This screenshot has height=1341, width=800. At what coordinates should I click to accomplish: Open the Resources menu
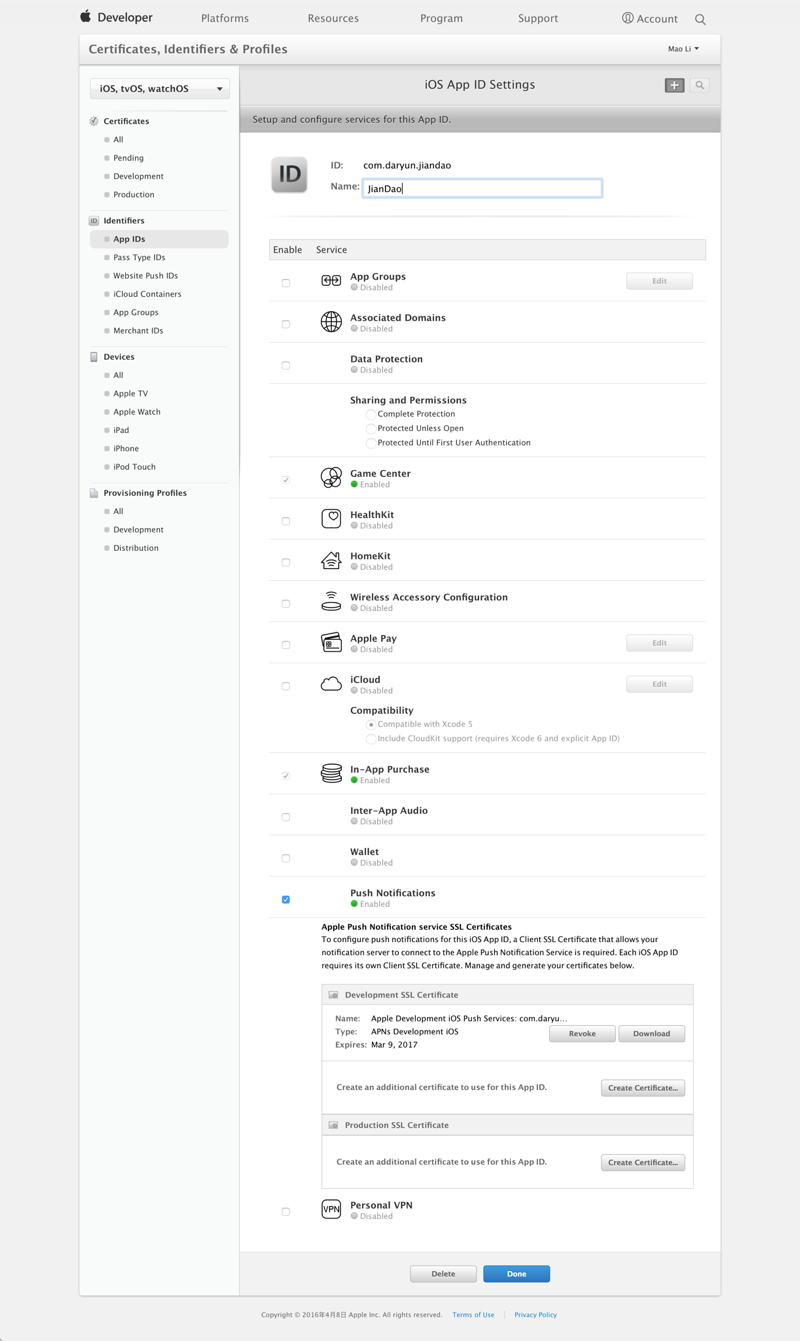tap(333, 18)
